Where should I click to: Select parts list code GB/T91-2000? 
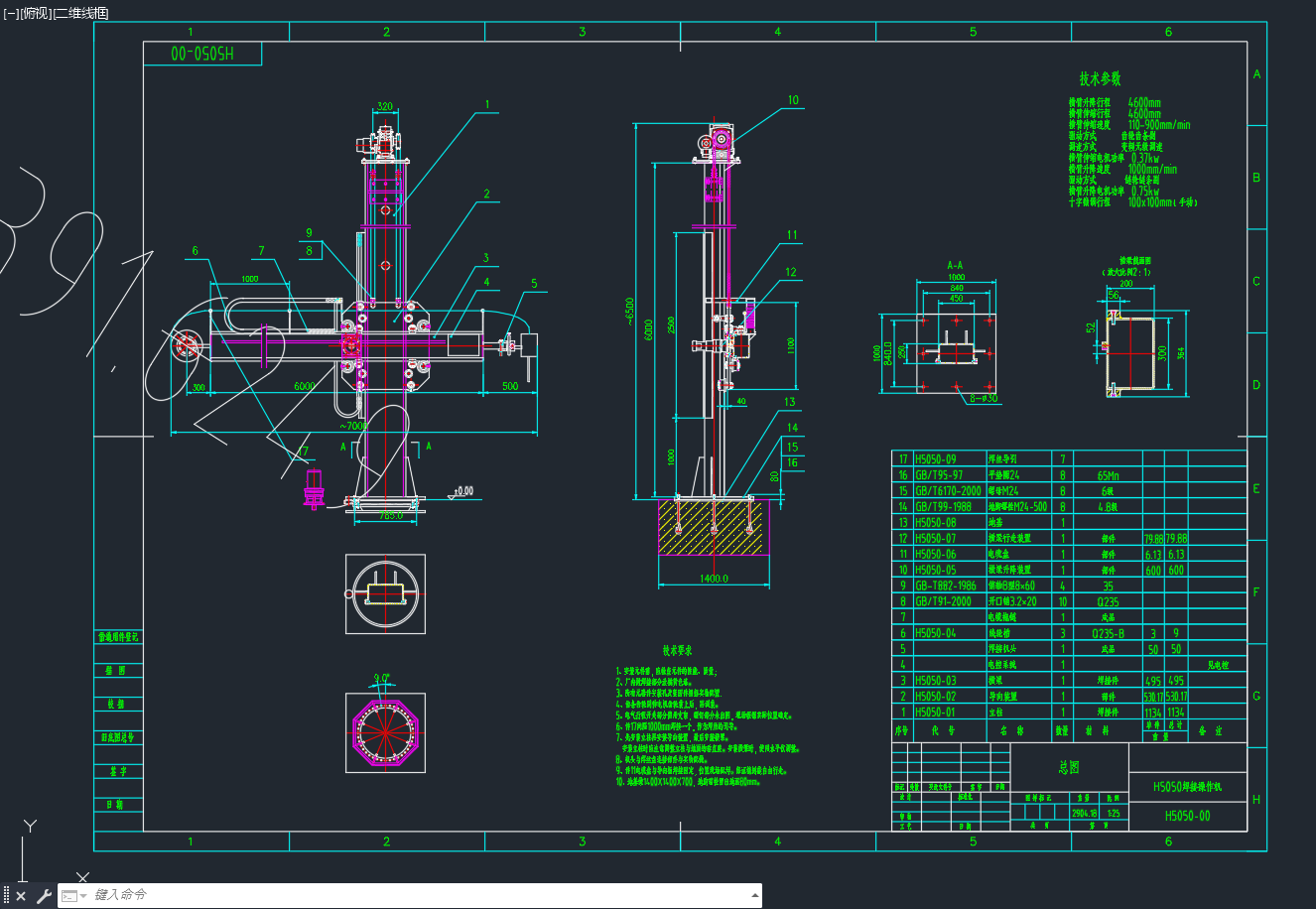coord(943,601)
